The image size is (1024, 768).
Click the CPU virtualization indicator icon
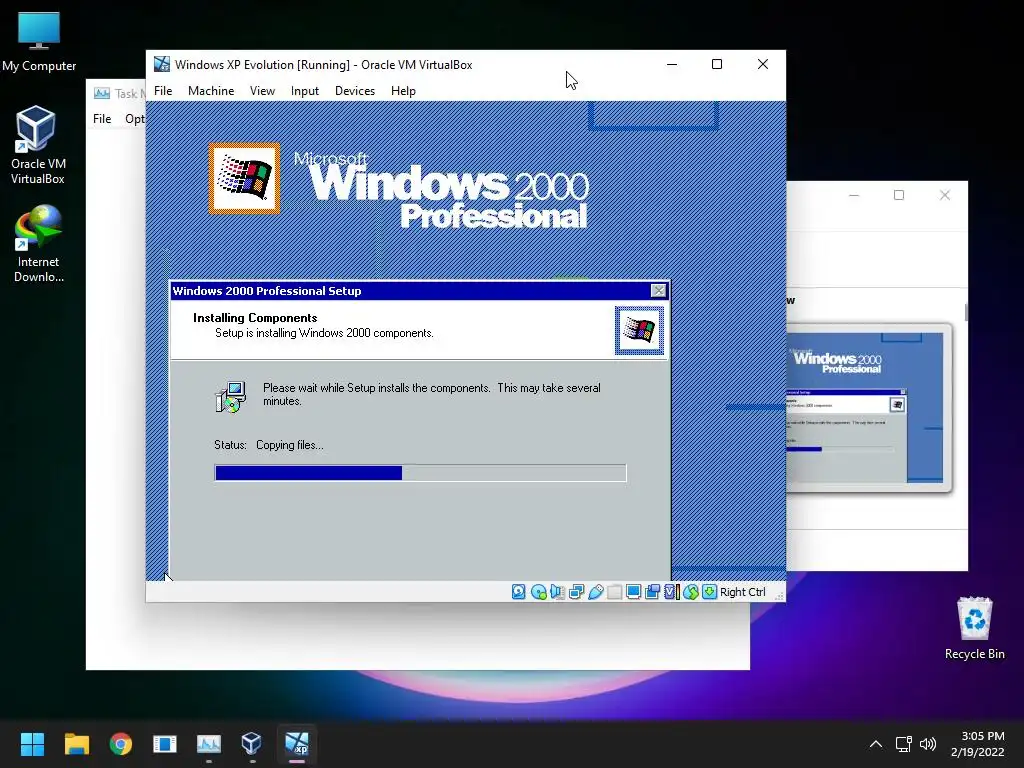click(x=671, y=592)
